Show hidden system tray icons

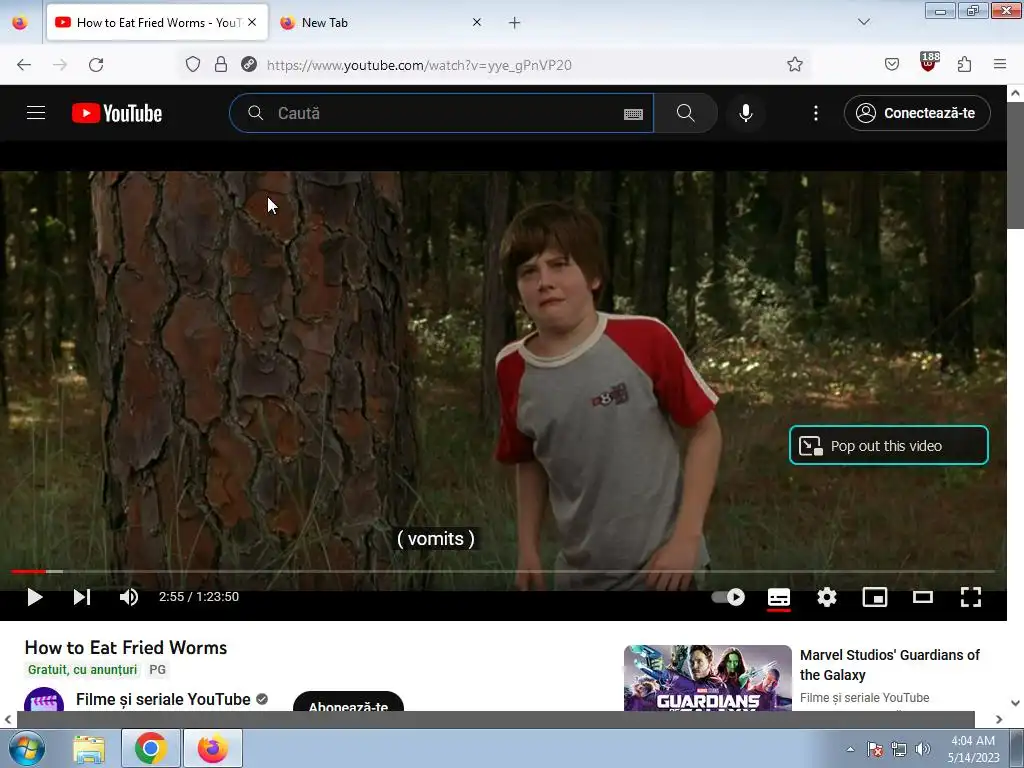pyautogui.click(x=850, y=749)
